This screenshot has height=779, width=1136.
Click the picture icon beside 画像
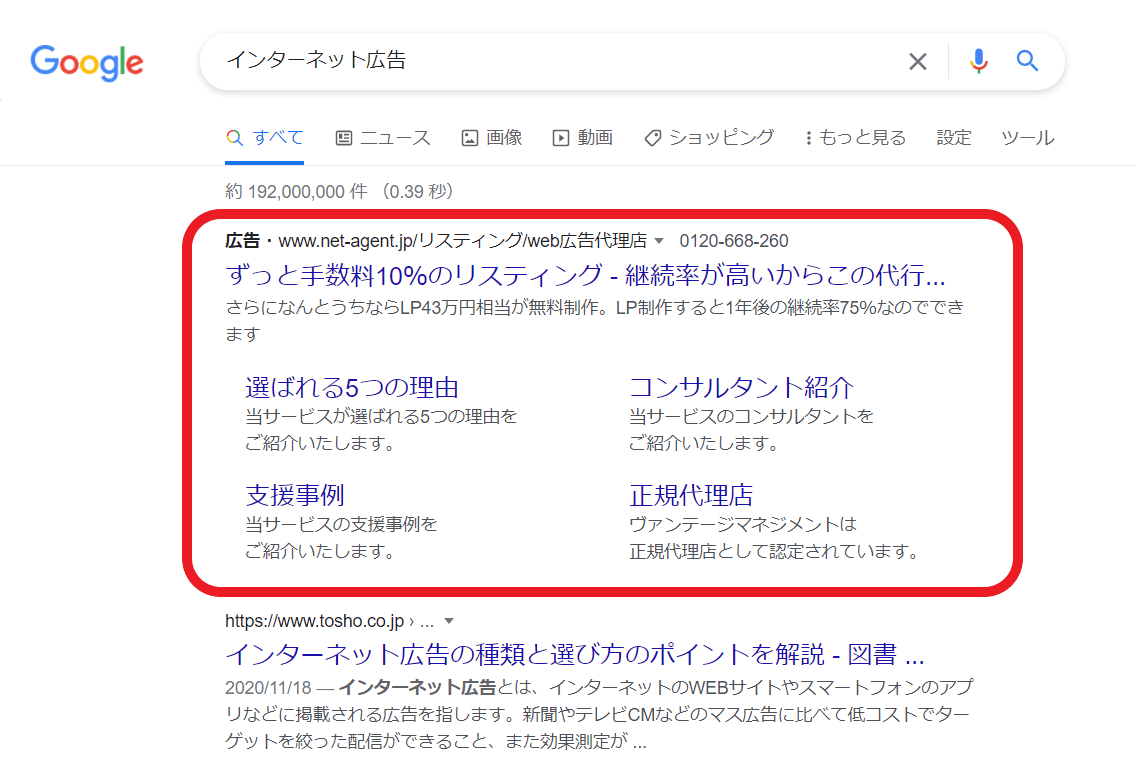click(470, 138)
